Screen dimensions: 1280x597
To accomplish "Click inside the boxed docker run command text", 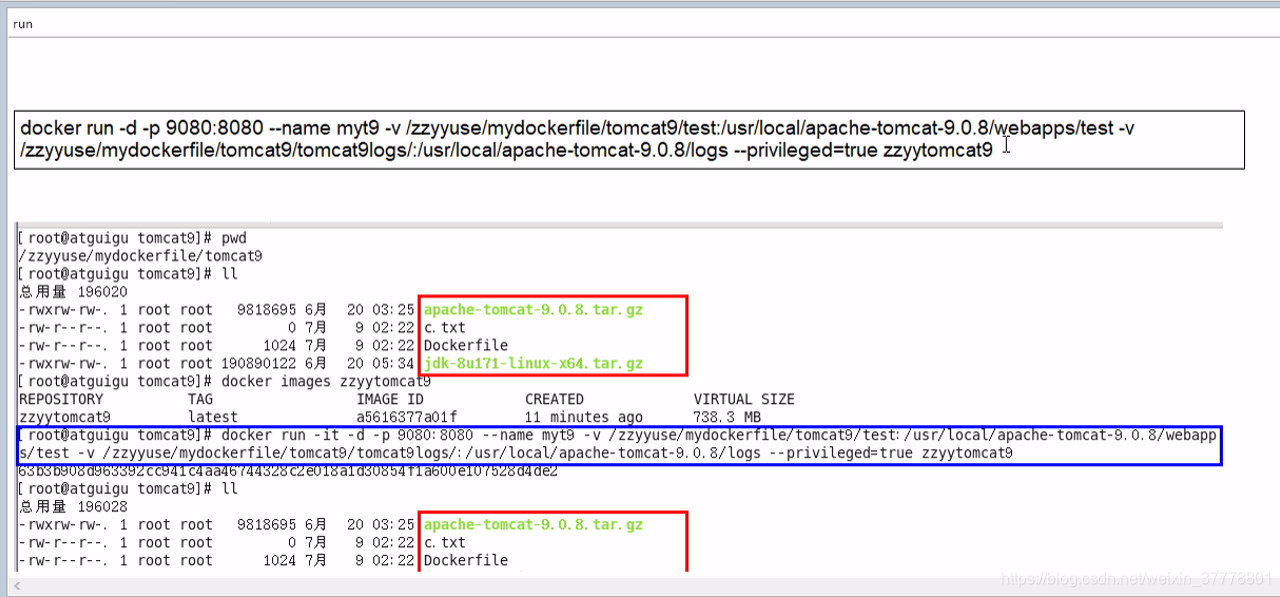I will [629, 139].
